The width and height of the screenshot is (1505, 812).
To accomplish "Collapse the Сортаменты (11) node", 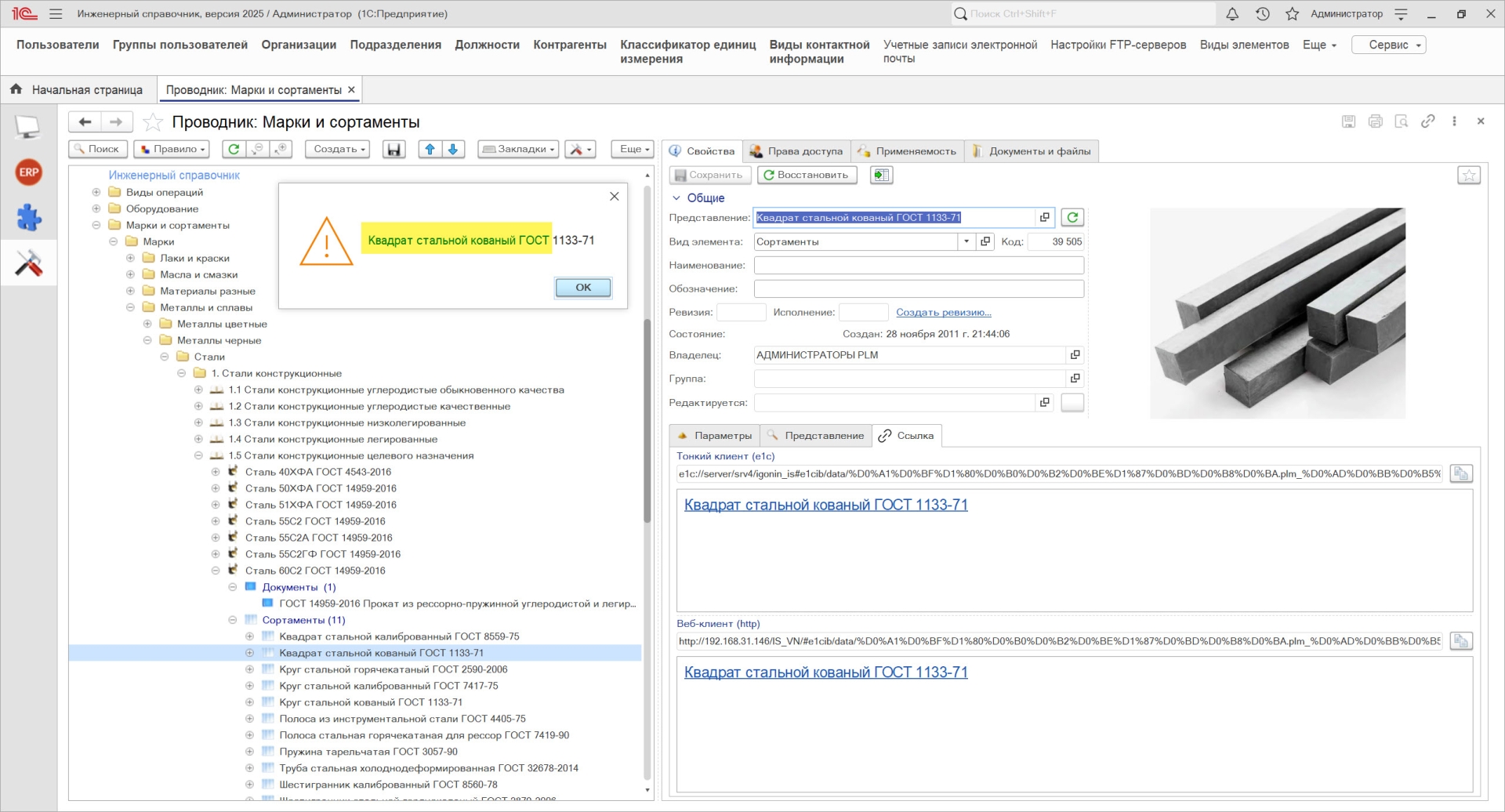I will (233, 620).
